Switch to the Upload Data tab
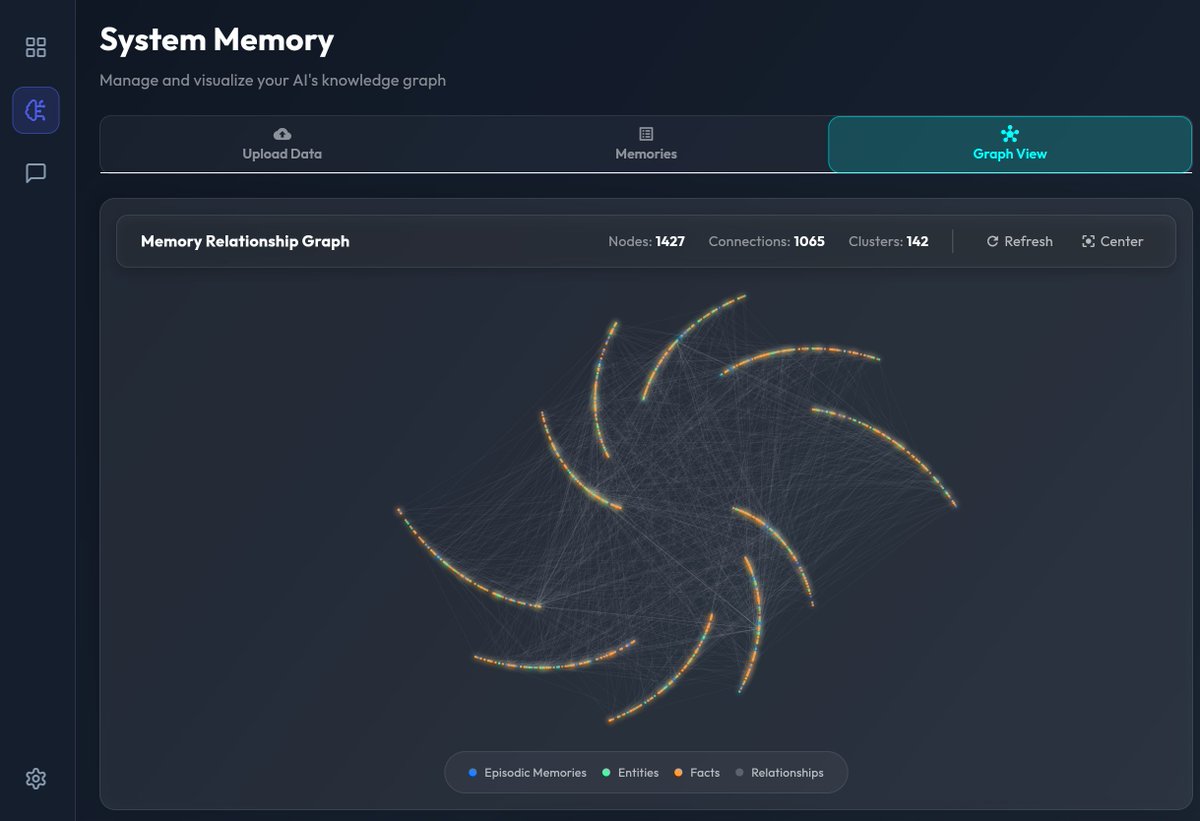 coord(282,143)
